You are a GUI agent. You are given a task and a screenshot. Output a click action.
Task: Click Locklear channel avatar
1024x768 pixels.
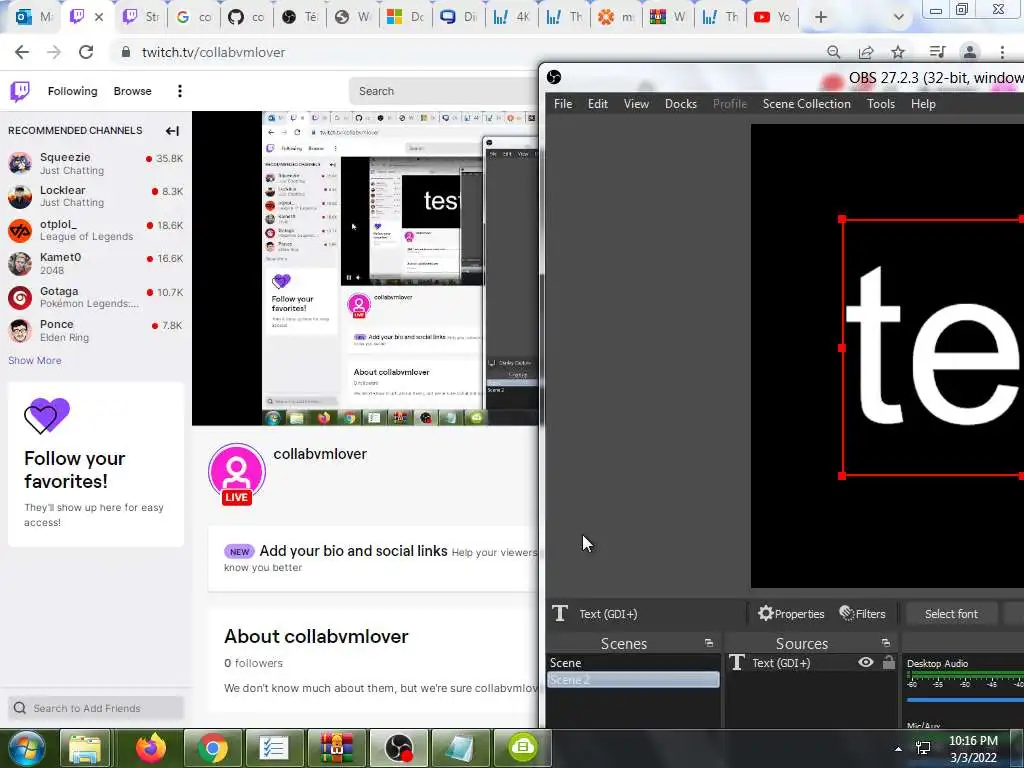click(x=20, y=196)
